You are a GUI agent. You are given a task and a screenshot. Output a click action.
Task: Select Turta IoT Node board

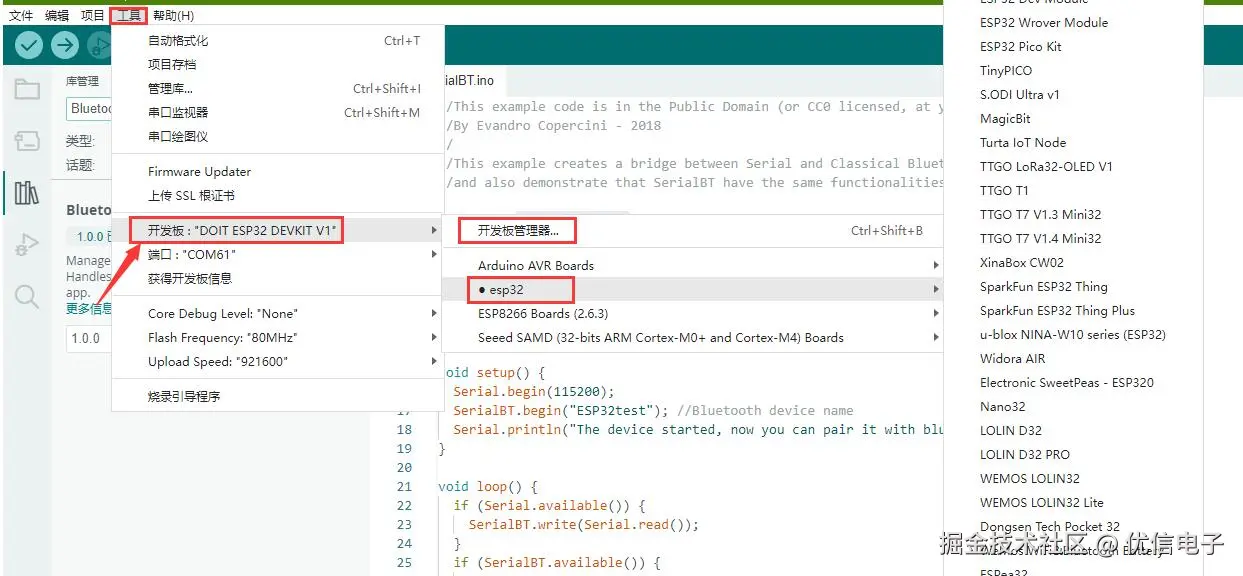(x=1073, y=143)
